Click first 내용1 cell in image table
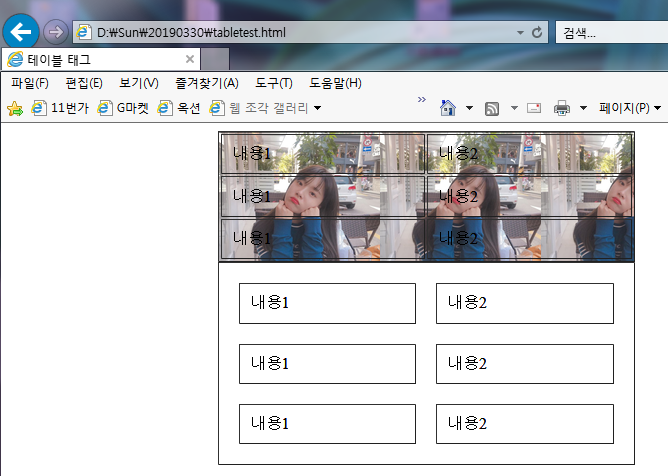Screen dimensions: 668x476 click(323, 154)
